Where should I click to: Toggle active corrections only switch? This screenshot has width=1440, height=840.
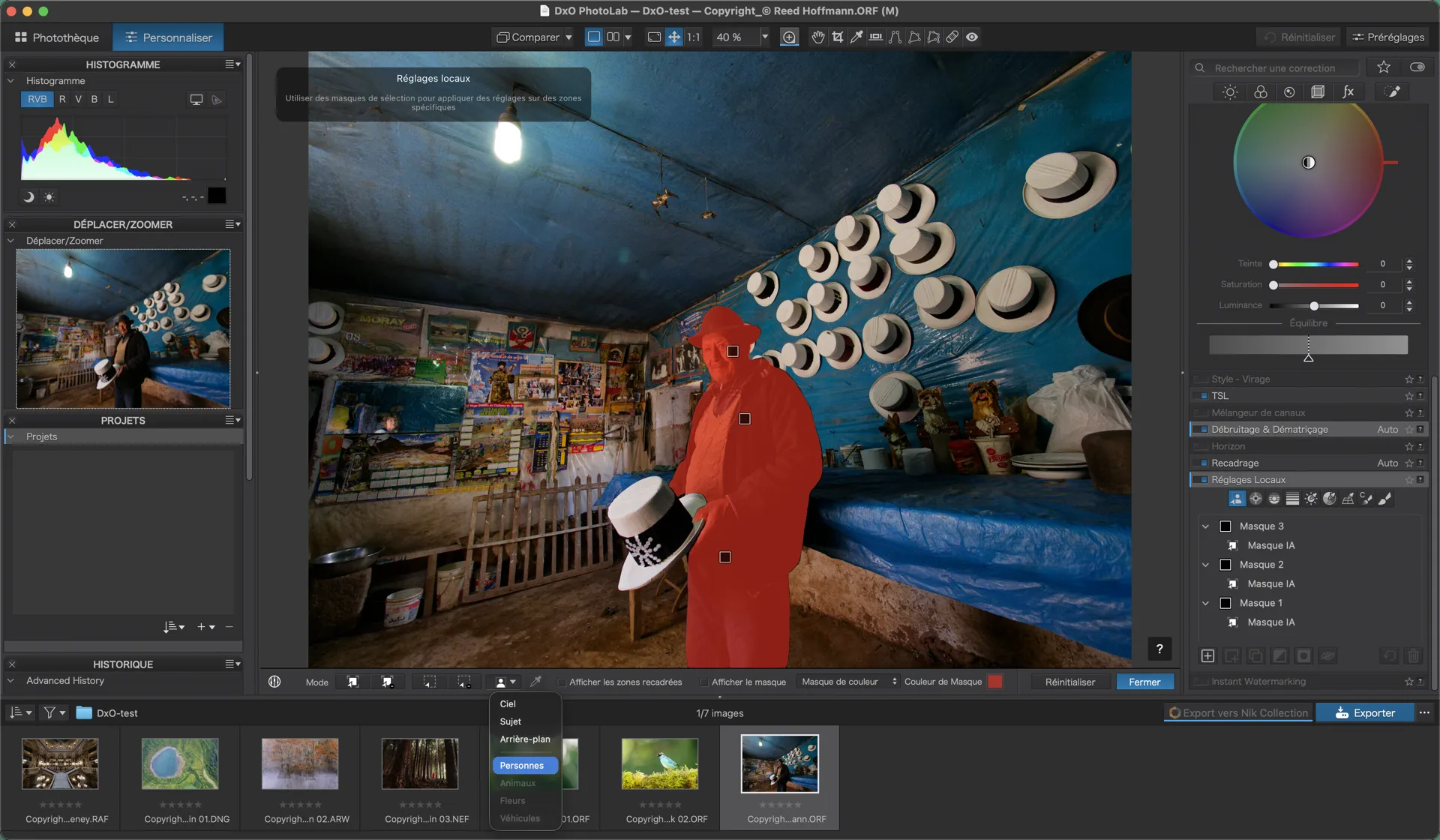pyautogui.click(x=1417, y=67)
